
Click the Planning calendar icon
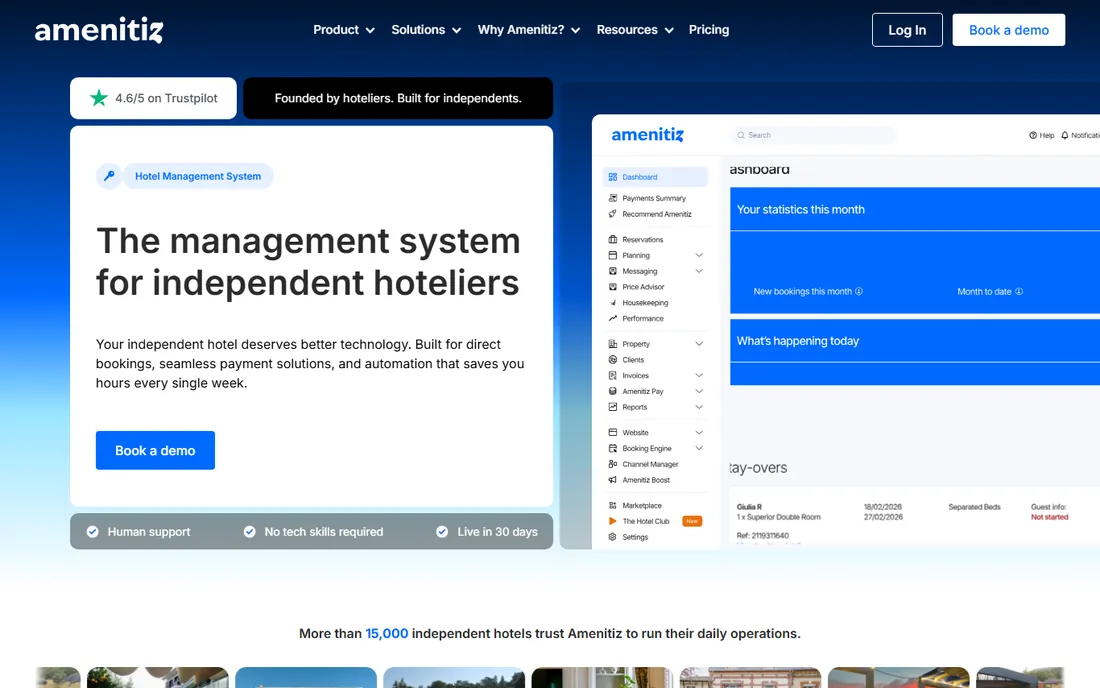pos(612,255)
